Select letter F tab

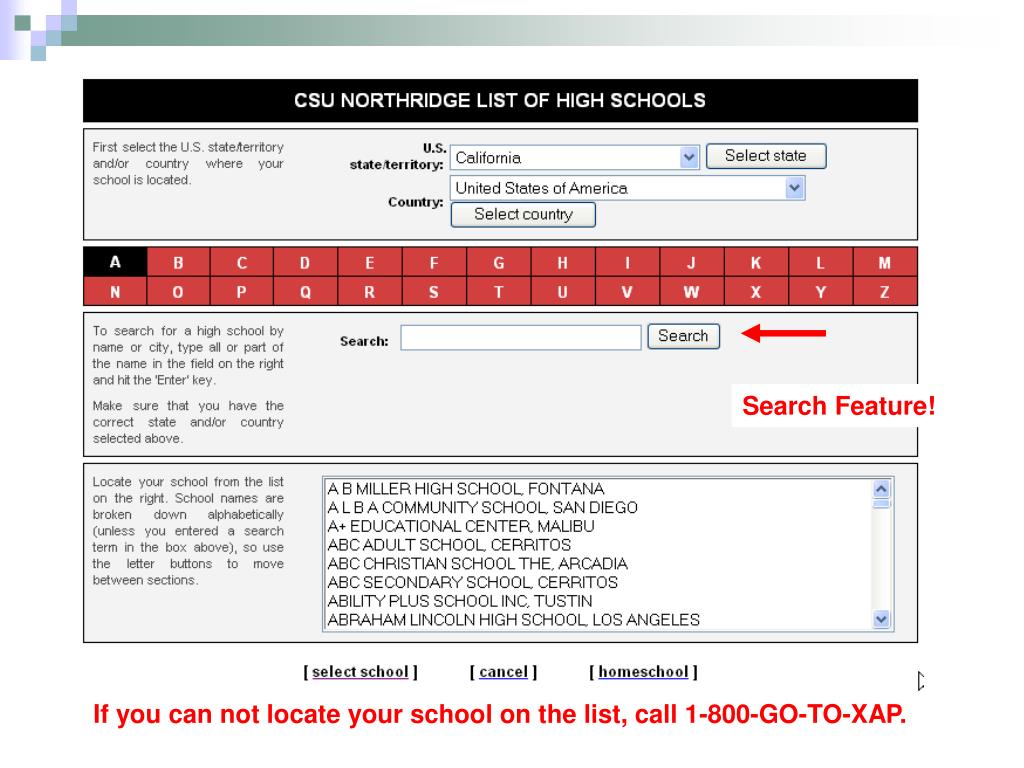click(434, 262)
